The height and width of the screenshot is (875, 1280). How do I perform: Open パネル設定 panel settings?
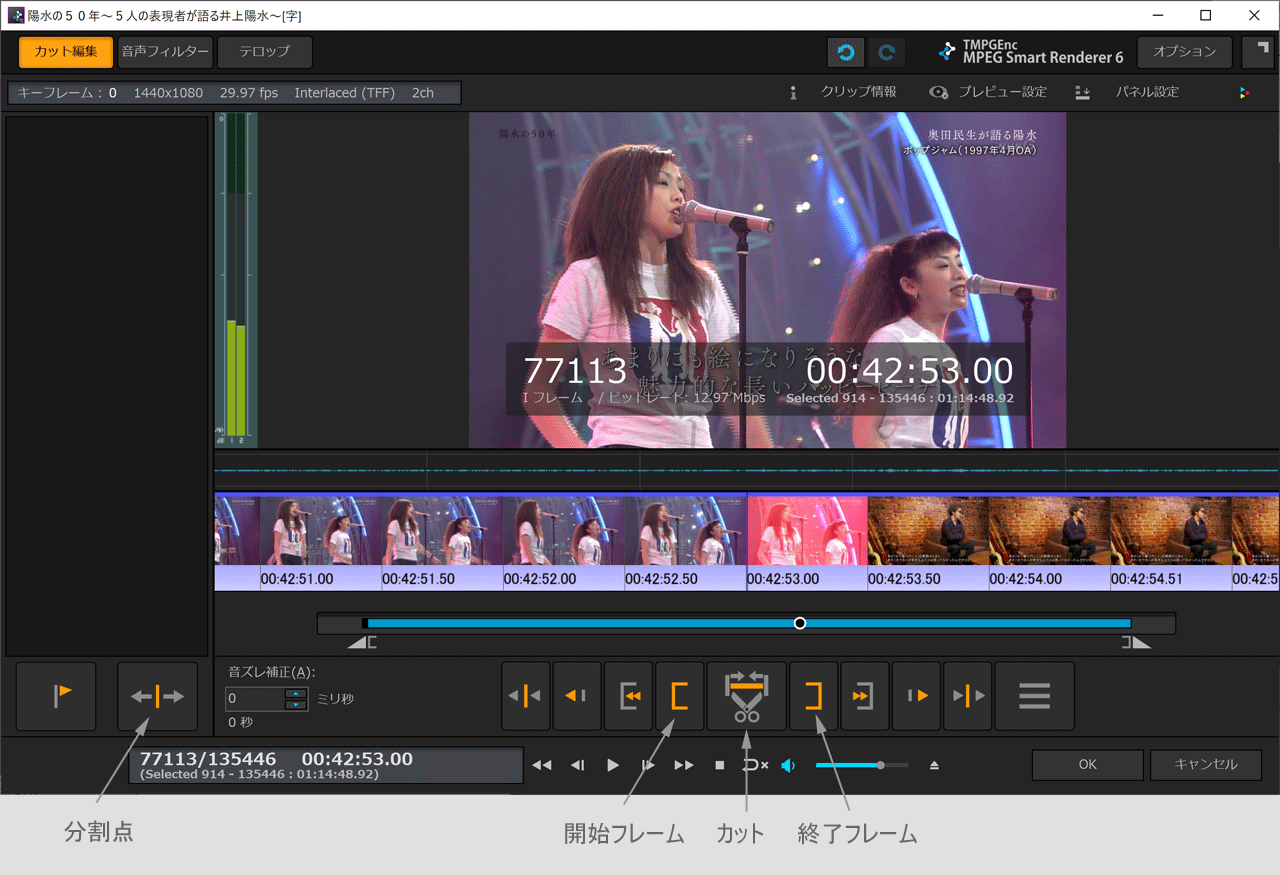click(x=1128, y=92)
